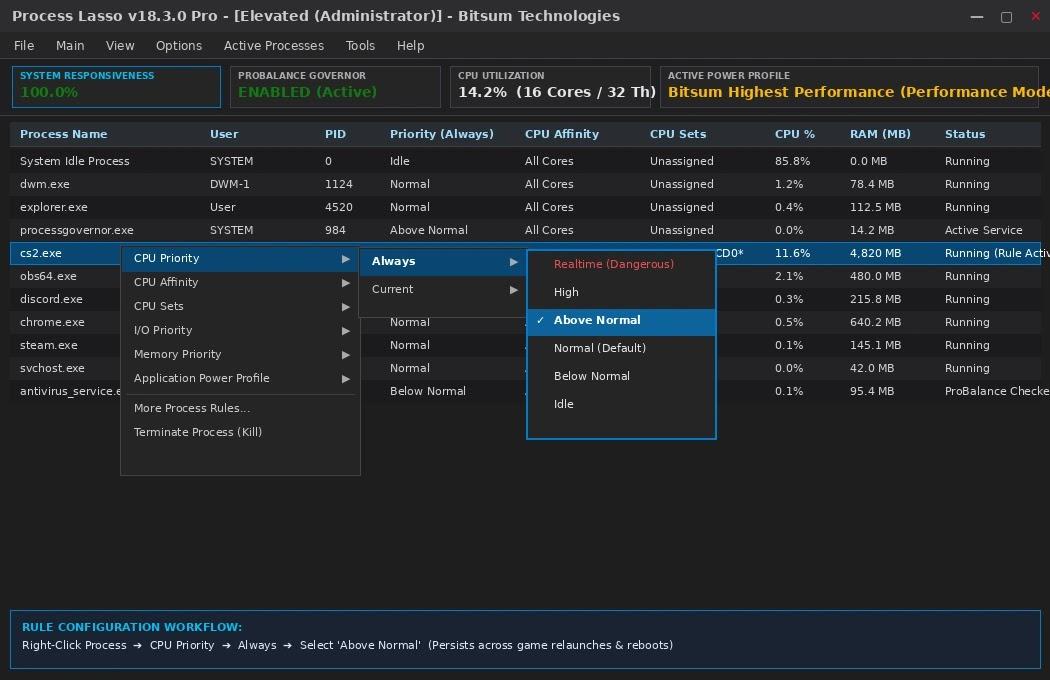Open More Process Rules... entry
Screen dimensions: 1050x680
pyautogui.click(x=240, y=409)
